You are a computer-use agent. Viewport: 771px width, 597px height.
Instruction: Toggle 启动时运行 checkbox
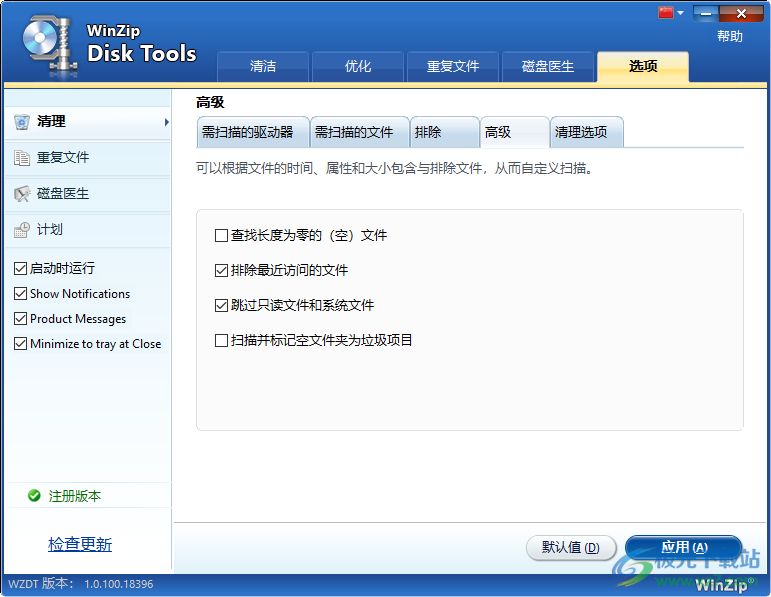click(x=20, y=269)
